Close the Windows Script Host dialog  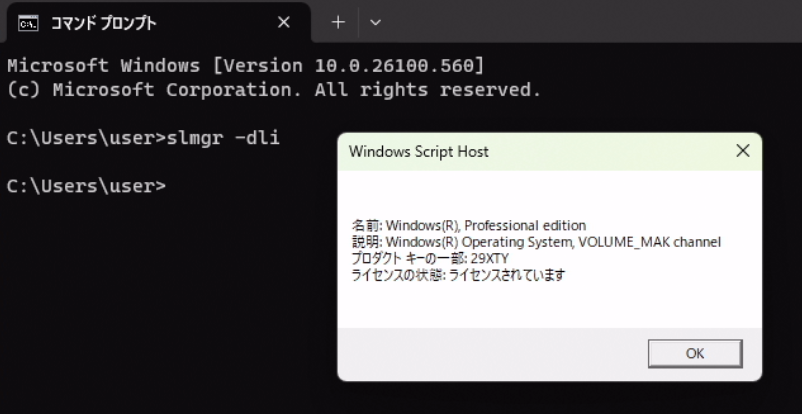[742, 151]
